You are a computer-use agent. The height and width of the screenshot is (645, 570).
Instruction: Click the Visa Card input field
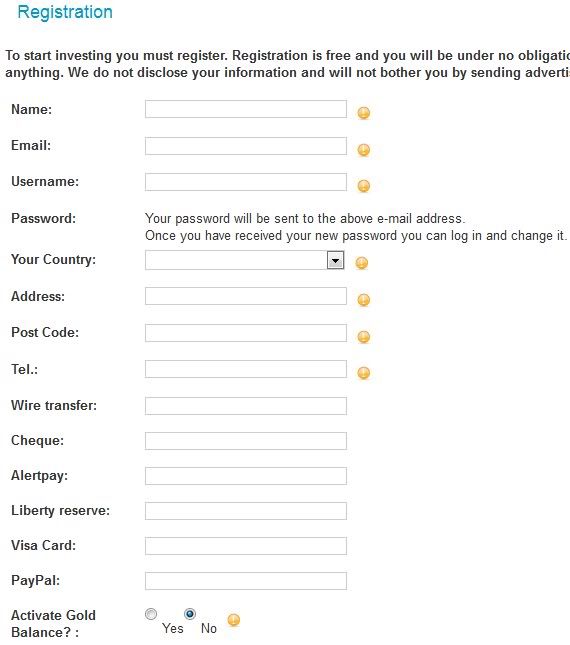pyautogui.click(x=246, y=546)
